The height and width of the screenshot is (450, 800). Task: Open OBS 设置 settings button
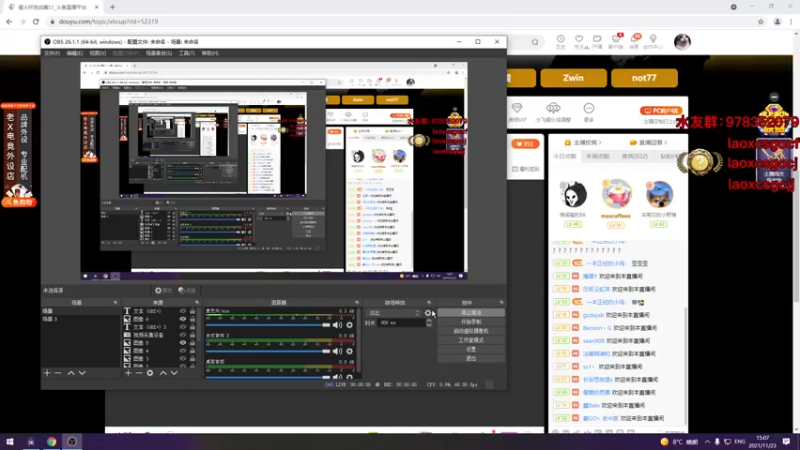point(471,349)
